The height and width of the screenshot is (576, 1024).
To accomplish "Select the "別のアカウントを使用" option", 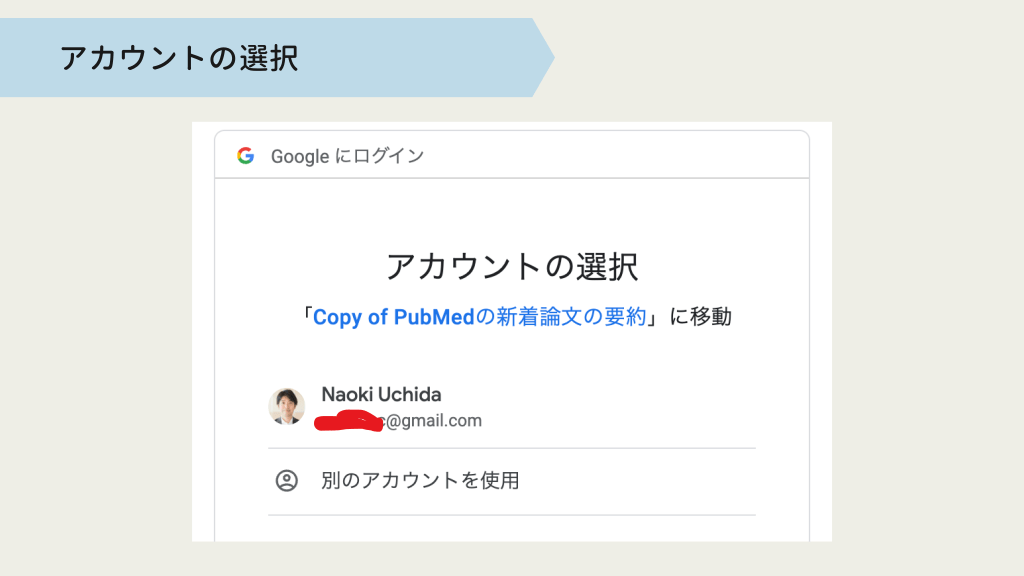I will pos(420,481).
